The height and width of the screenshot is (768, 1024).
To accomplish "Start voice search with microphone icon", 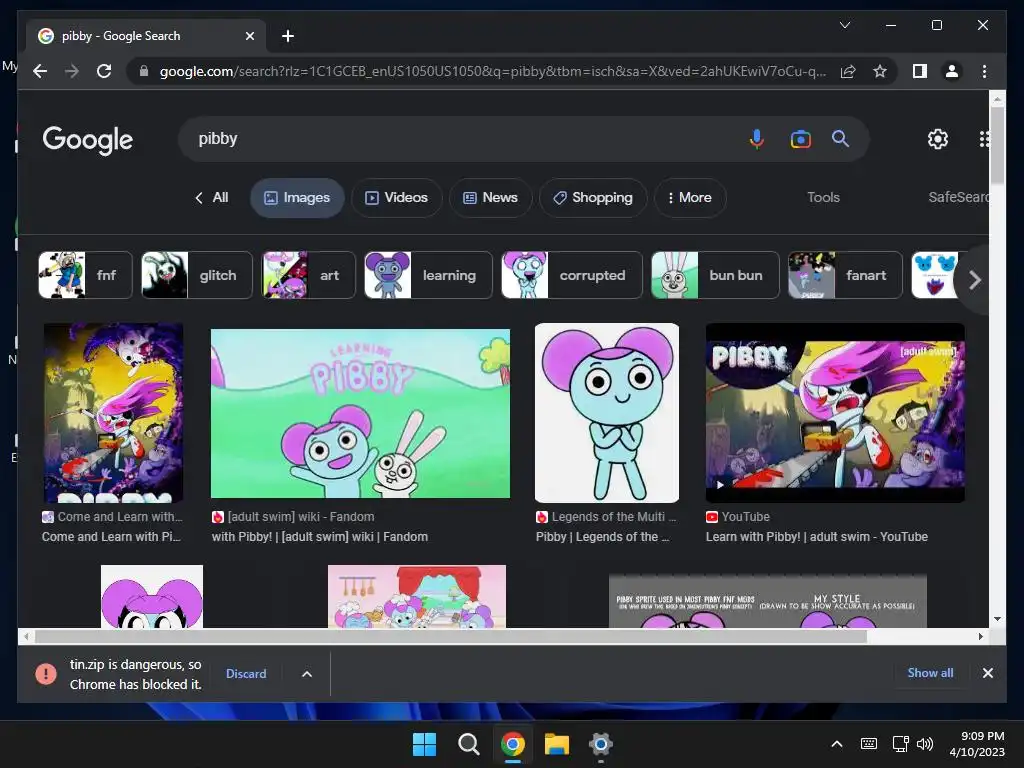I will (x=756, y=139).
